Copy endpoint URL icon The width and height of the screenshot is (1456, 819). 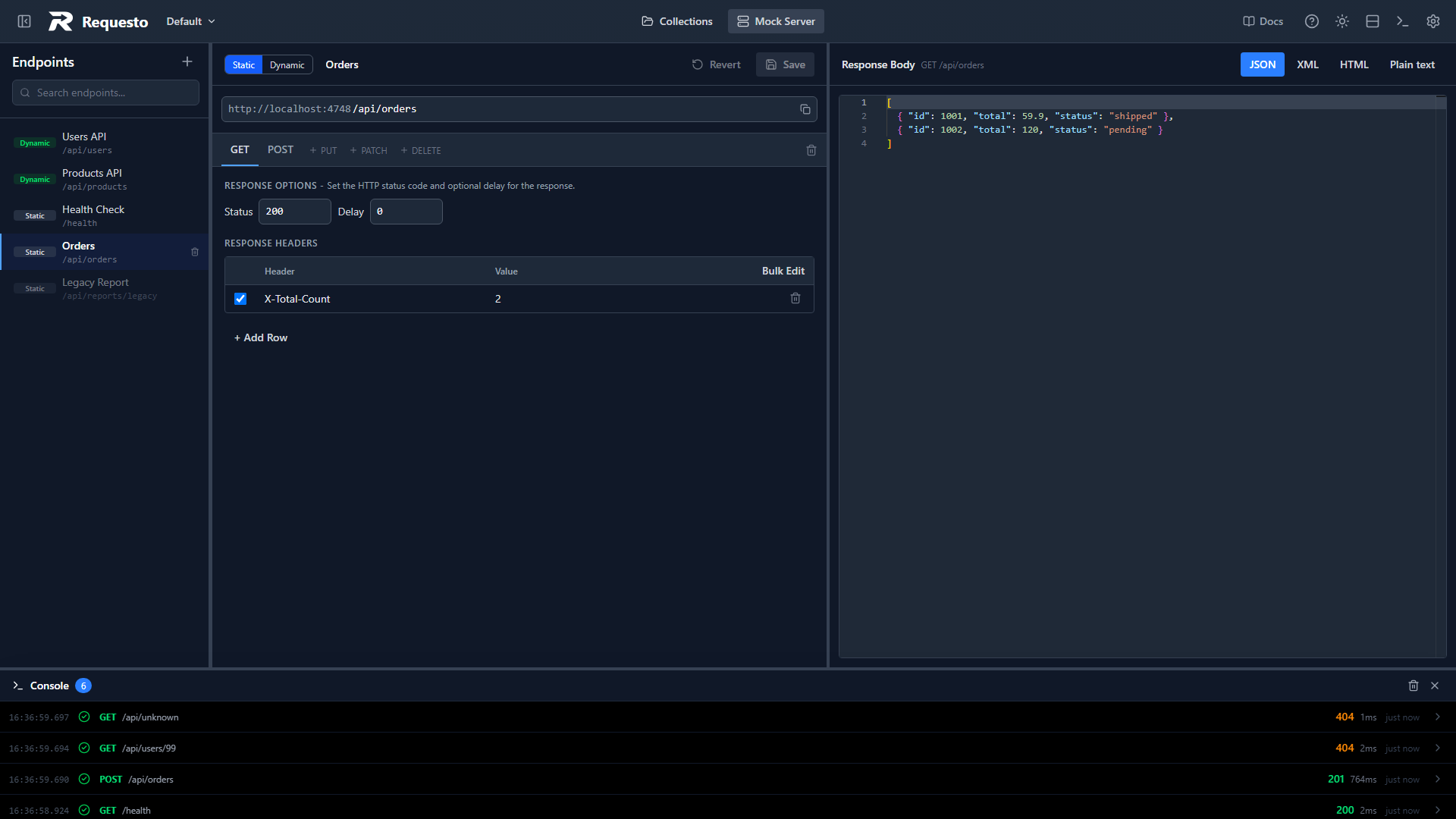coord(805,109)
